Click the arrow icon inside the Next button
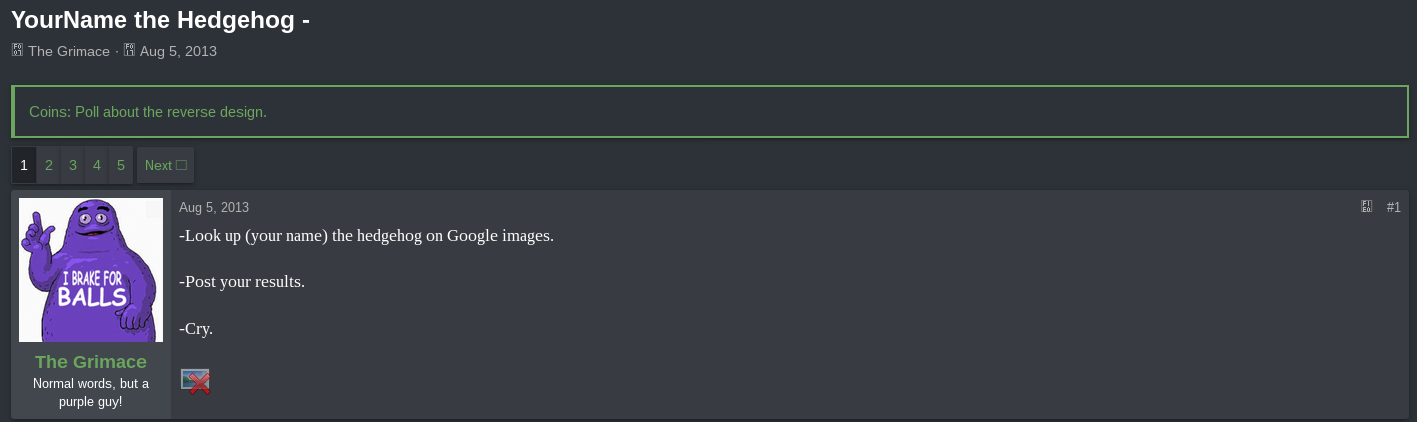 click(182, 165)
